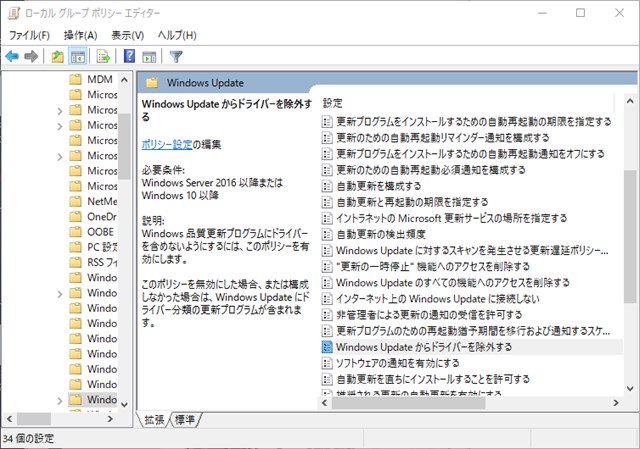Click the NetMe folder icon in tree

pyautogui.click(x=76, y=201)
